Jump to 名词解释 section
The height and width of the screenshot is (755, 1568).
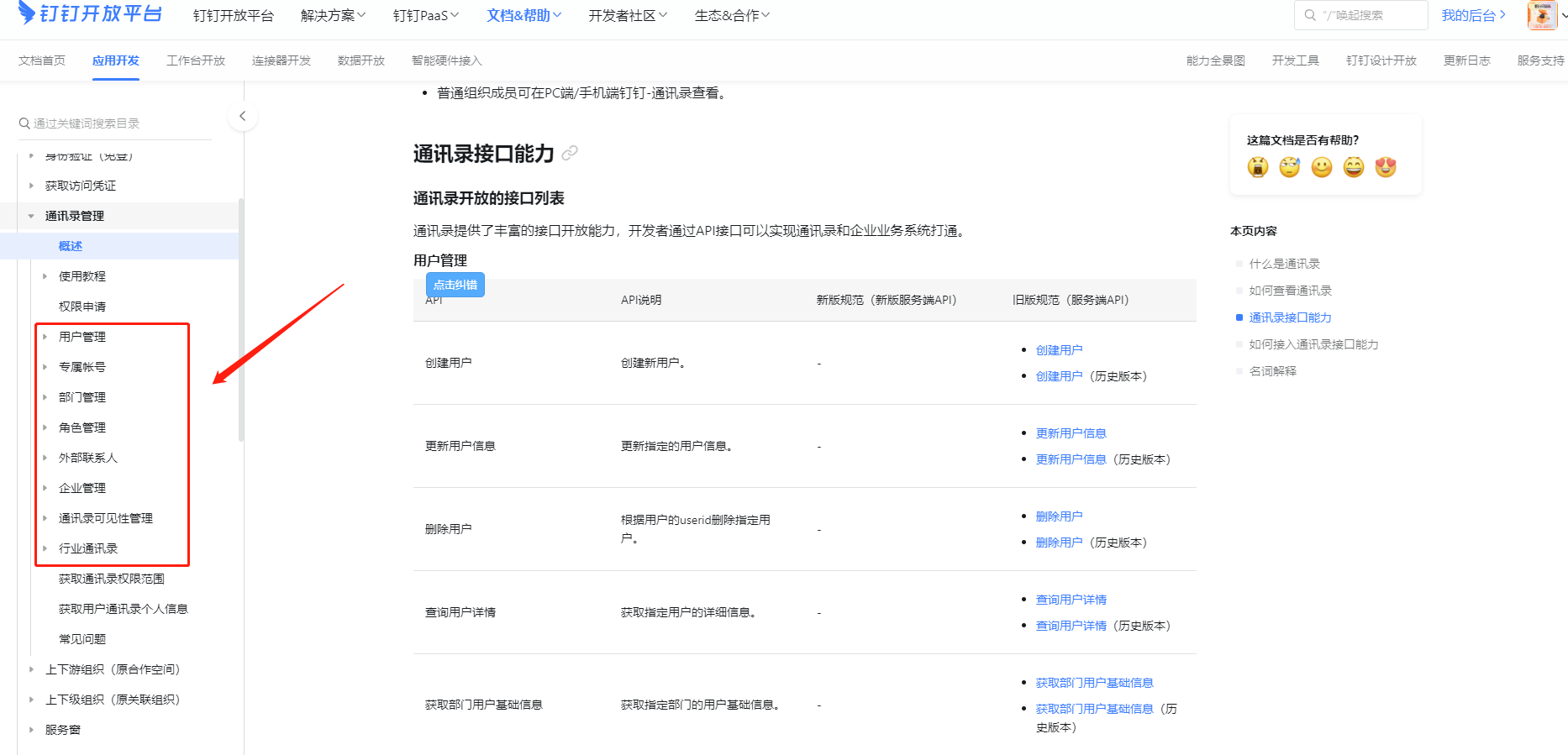pyautogui.click(x=1272, y=371)
